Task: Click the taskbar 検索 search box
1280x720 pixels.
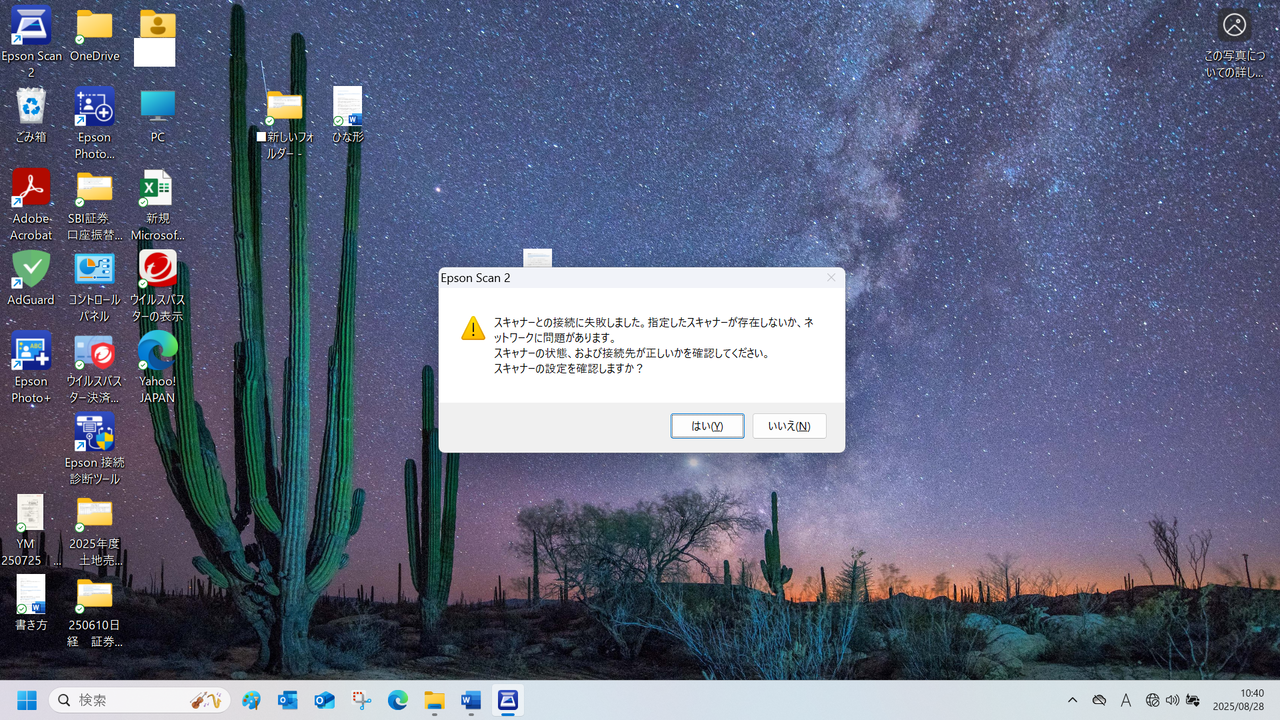Action: tap(140, 700)
